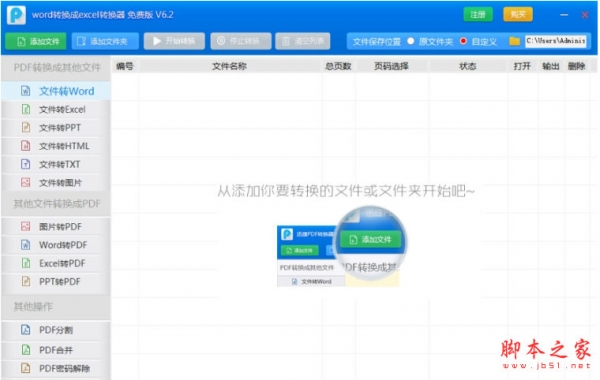This screenshot has width=600, height=380.
Task: Click the 总页数 column header
Action: [338, 66]
